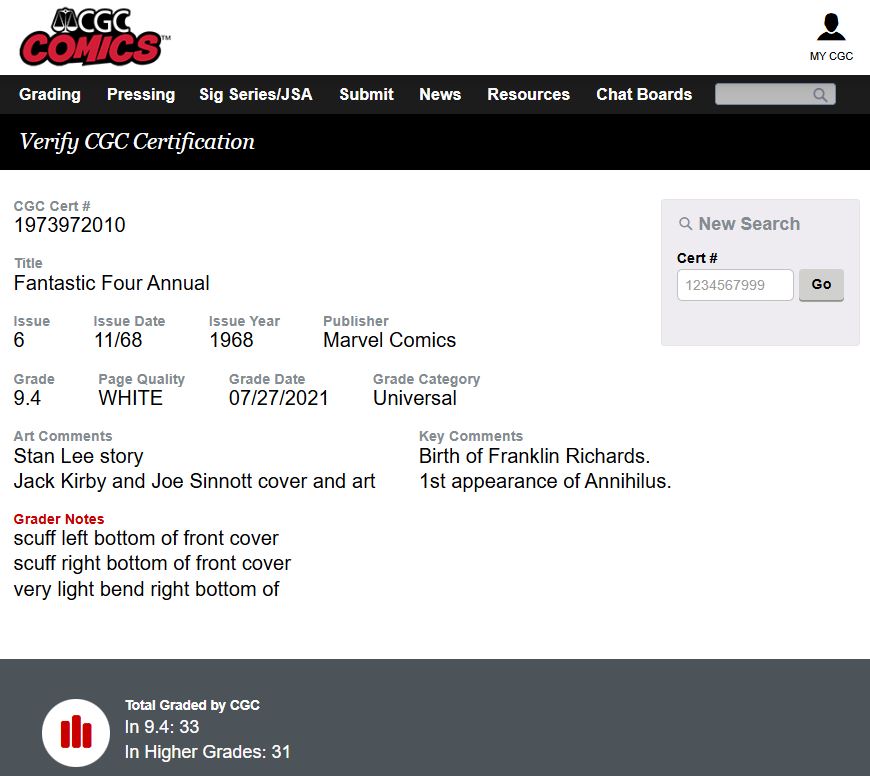Select cert number 1973972010 text
870x776 pixels.
click(69, 225)
